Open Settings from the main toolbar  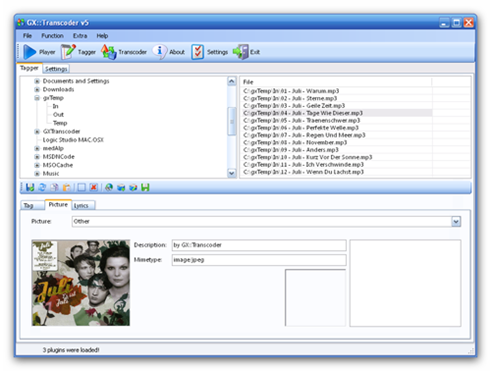pos(210,52)
